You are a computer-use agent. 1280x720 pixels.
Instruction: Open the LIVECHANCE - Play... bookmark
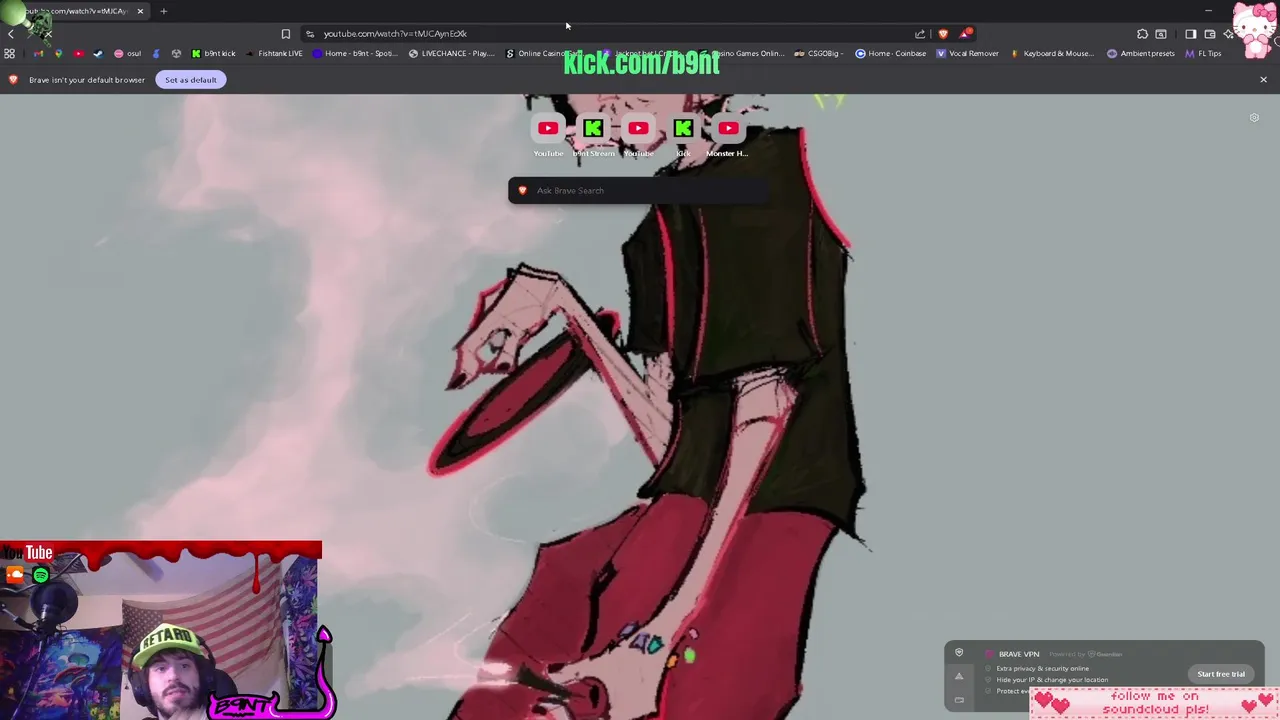point(452,54)
